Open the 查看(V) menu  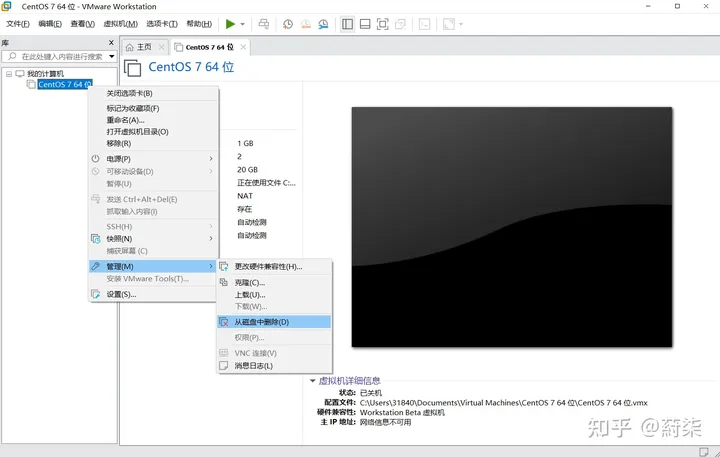(83, 24)
